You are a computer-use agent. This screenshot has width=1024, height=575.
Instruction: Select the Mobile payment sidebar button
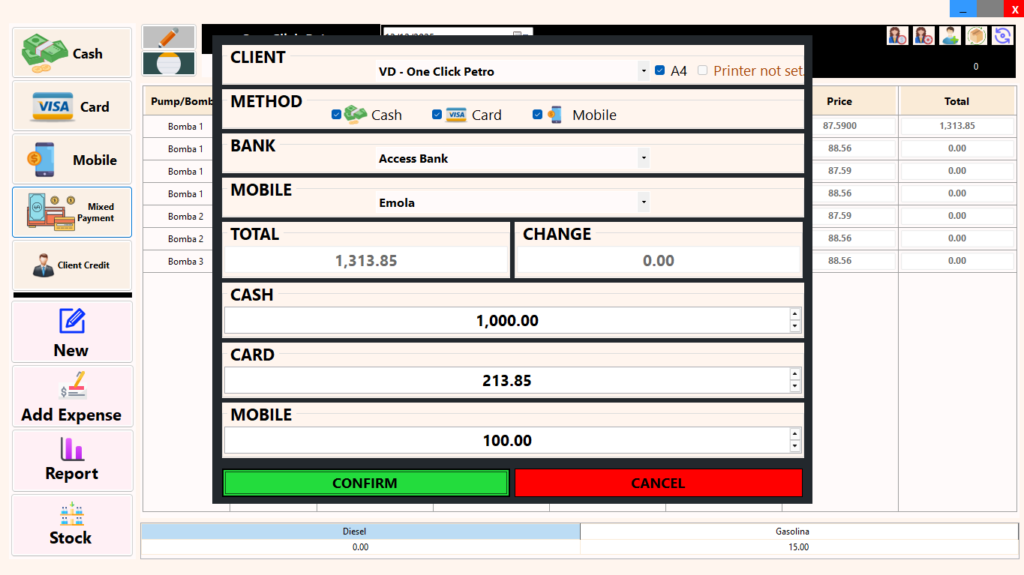click(x=72, y=159)
